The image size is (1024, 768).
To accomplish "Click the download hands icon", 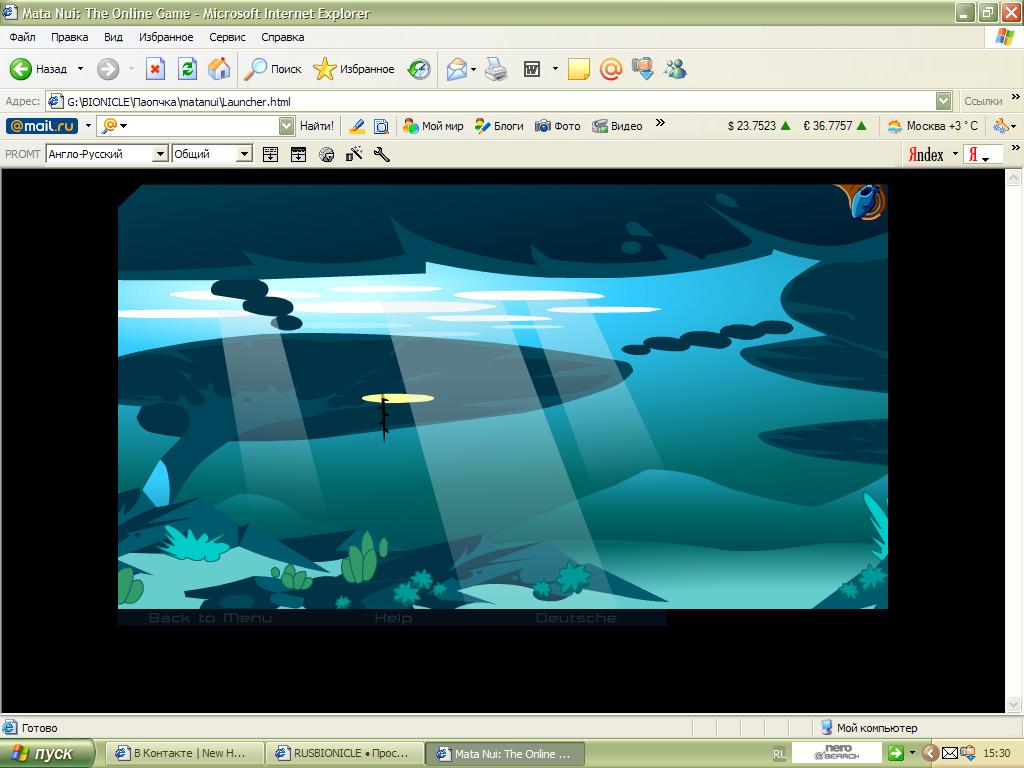I will tap(643, 69).
